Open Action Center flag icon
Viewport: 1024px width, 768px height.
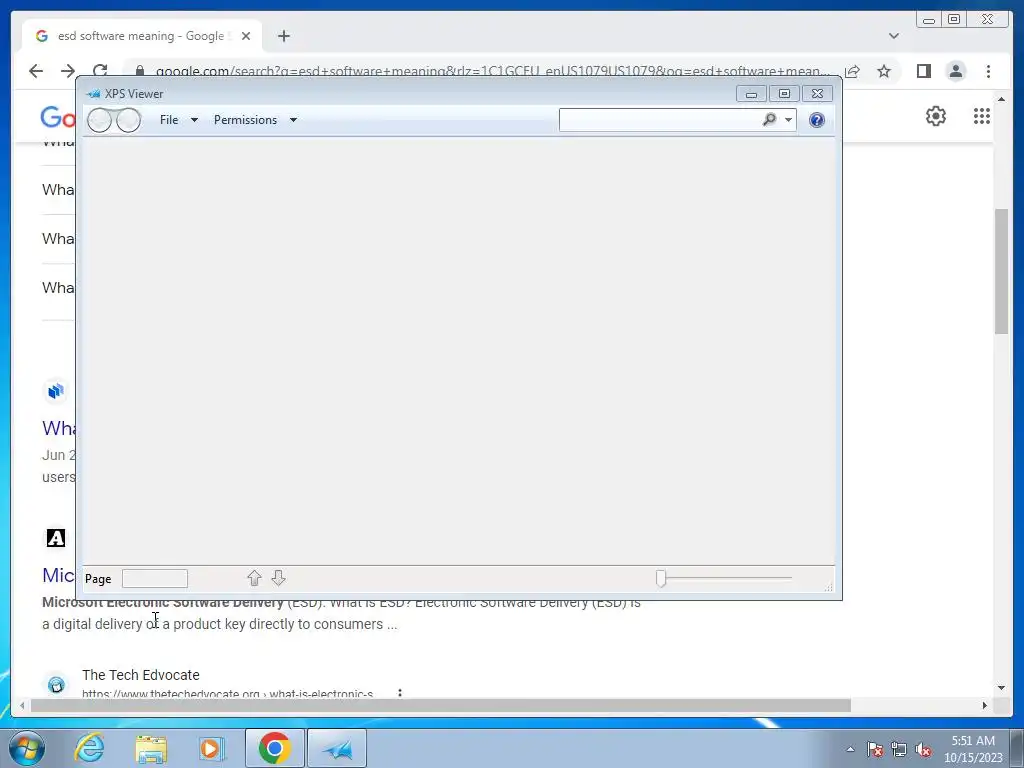874,749
